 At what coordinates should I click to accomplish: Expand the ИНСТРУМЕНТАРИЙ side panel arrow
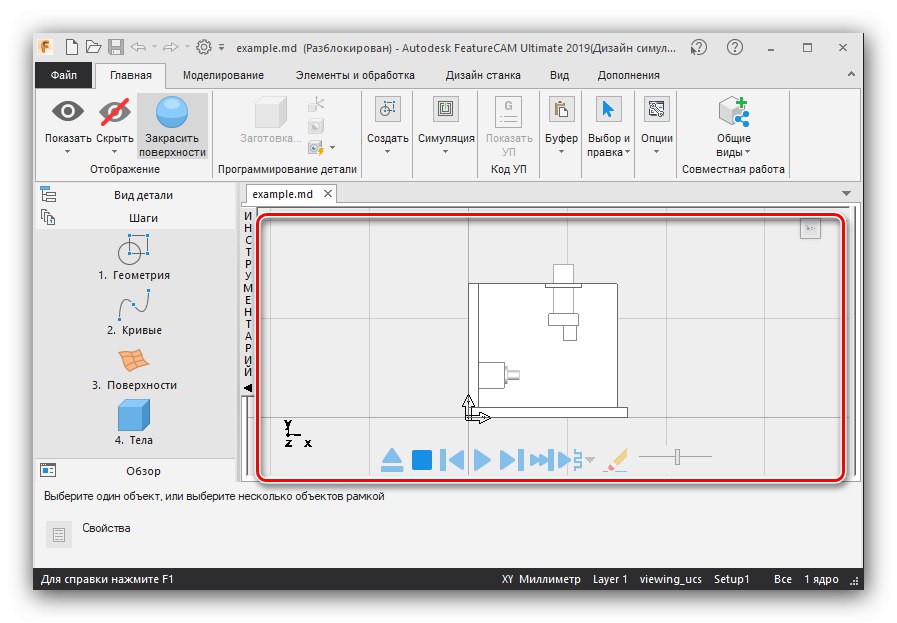click(x=248, y=388)
